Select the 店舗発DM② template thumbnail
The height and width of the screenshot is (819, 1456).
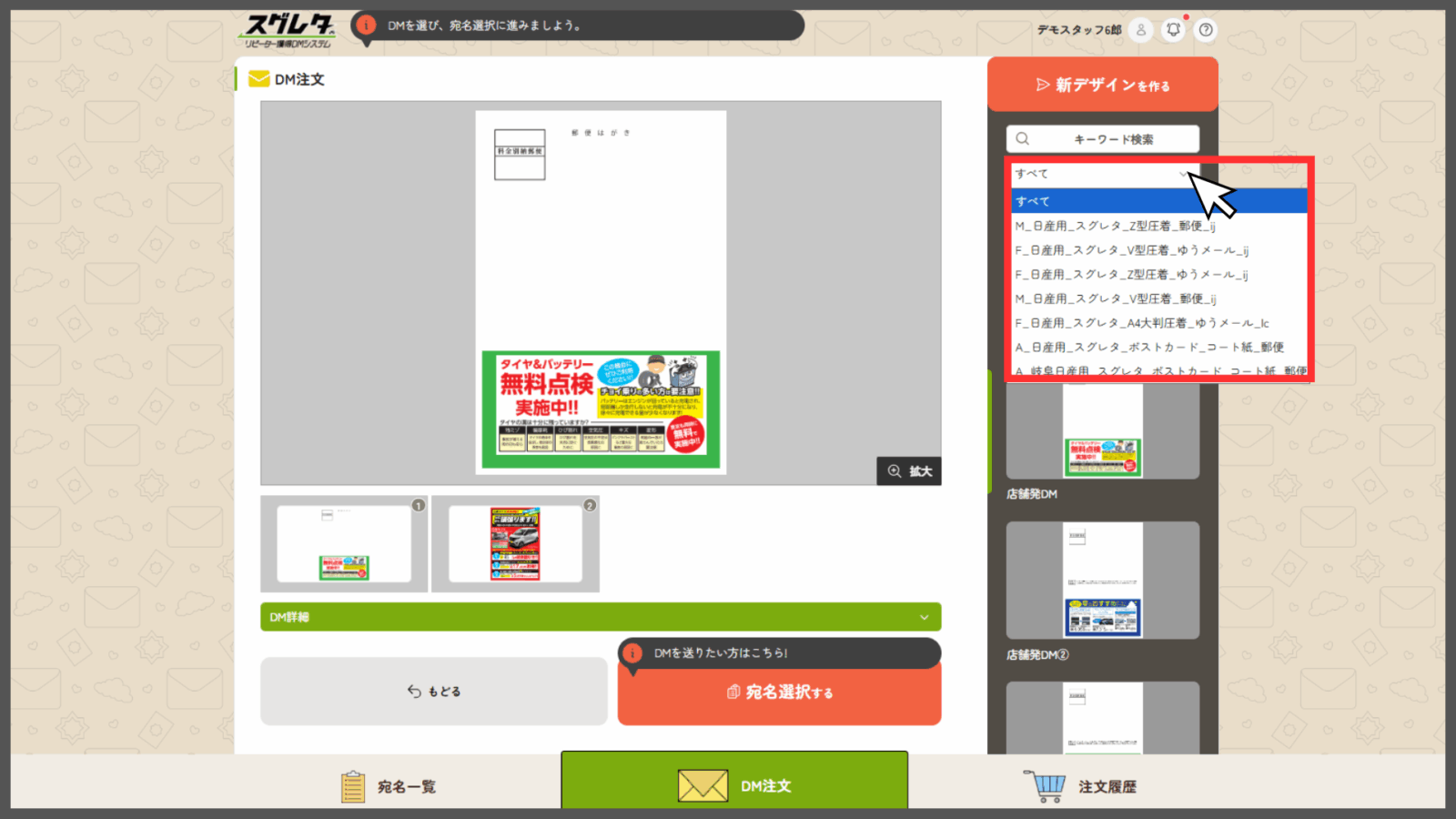pyautogui.click(x=1103, y=581)
